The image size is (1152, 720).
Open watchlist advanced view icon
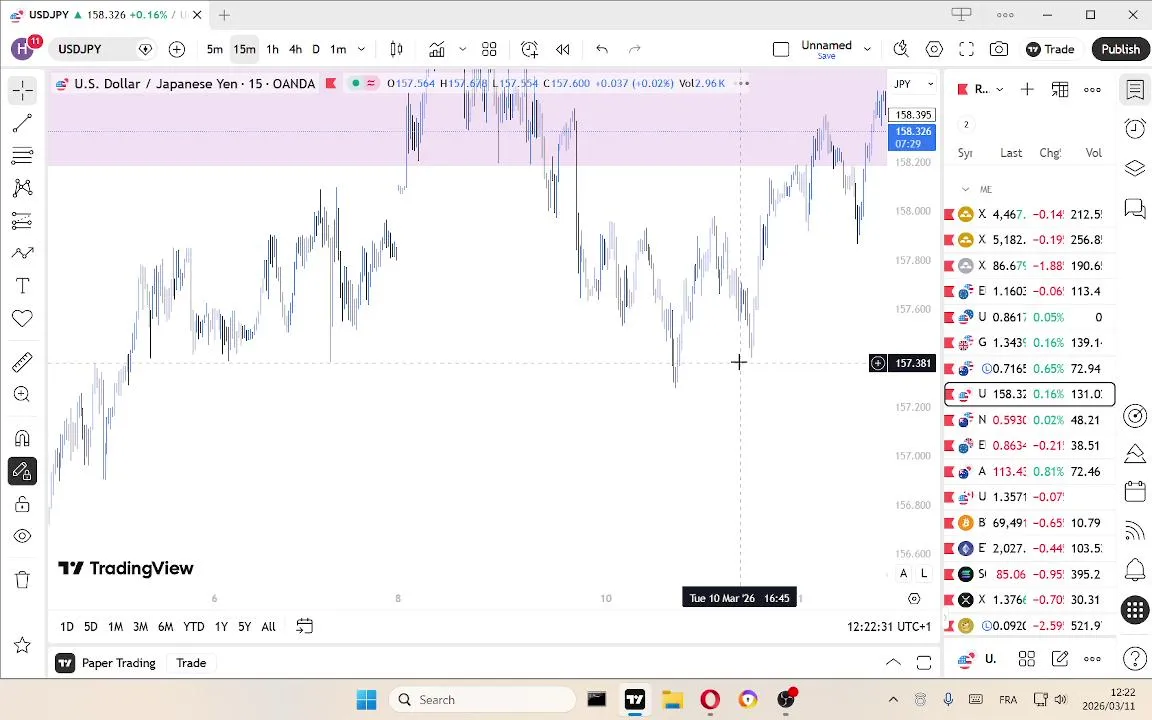(1059, 90)
